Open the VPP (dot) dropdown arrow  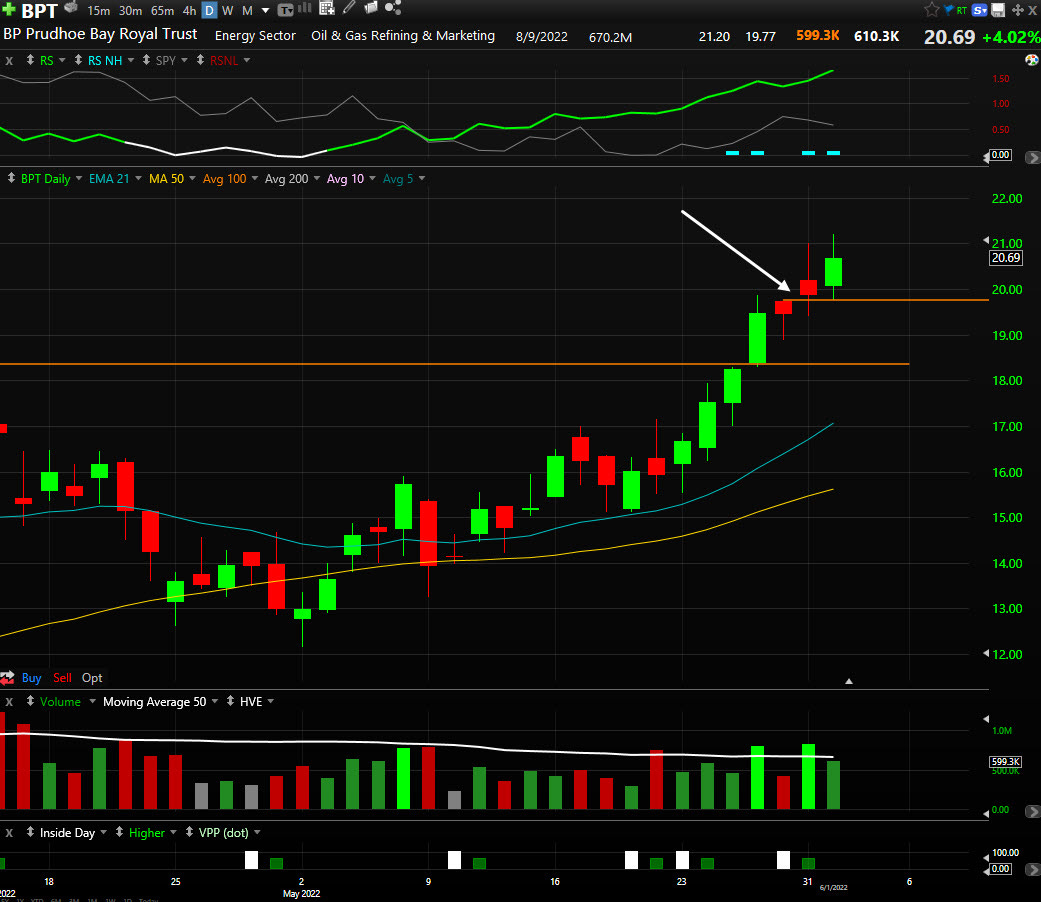(x=257, y=832)
